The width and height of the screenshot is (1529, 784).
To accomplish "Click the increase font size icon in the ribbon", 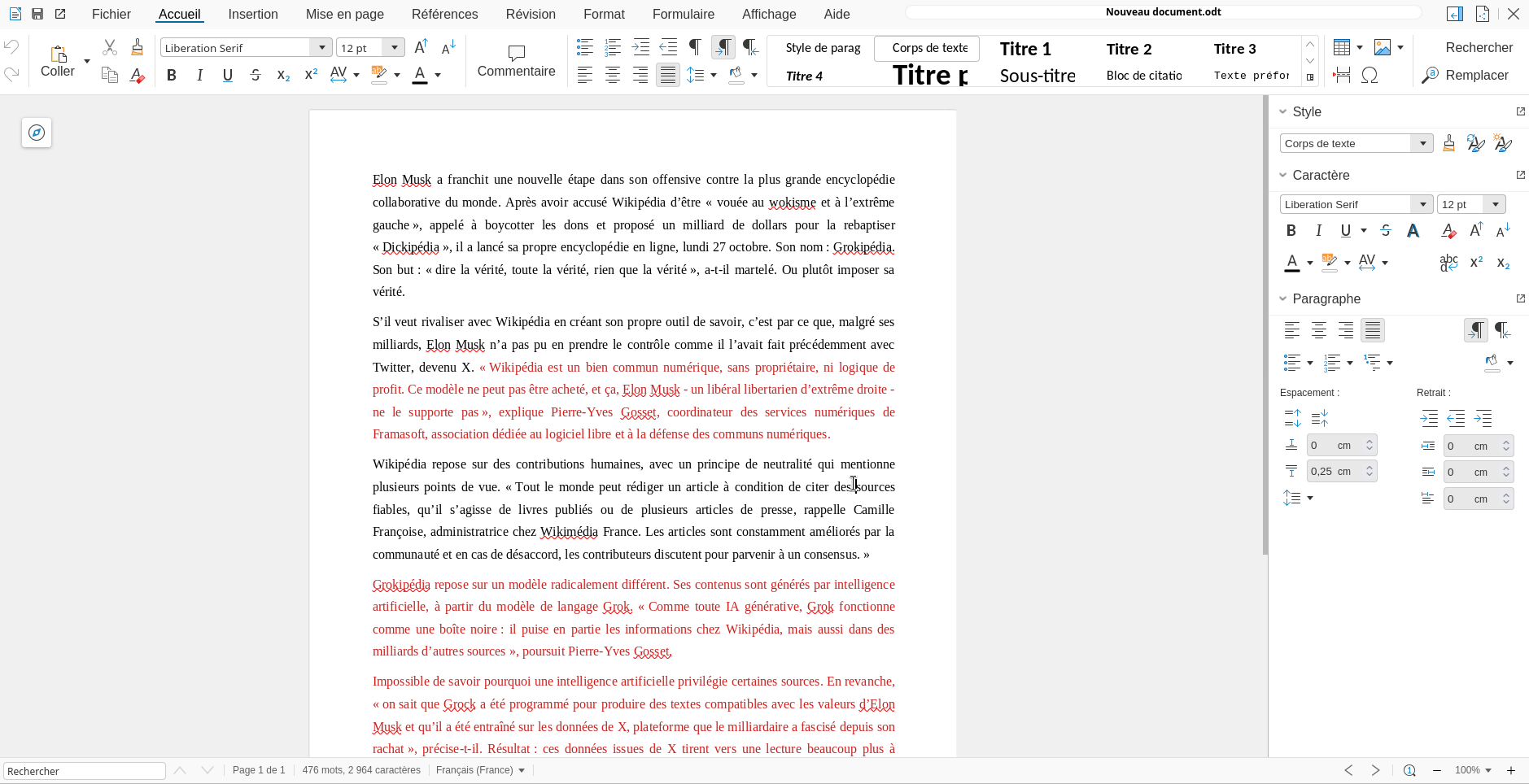I will (421, 47).
